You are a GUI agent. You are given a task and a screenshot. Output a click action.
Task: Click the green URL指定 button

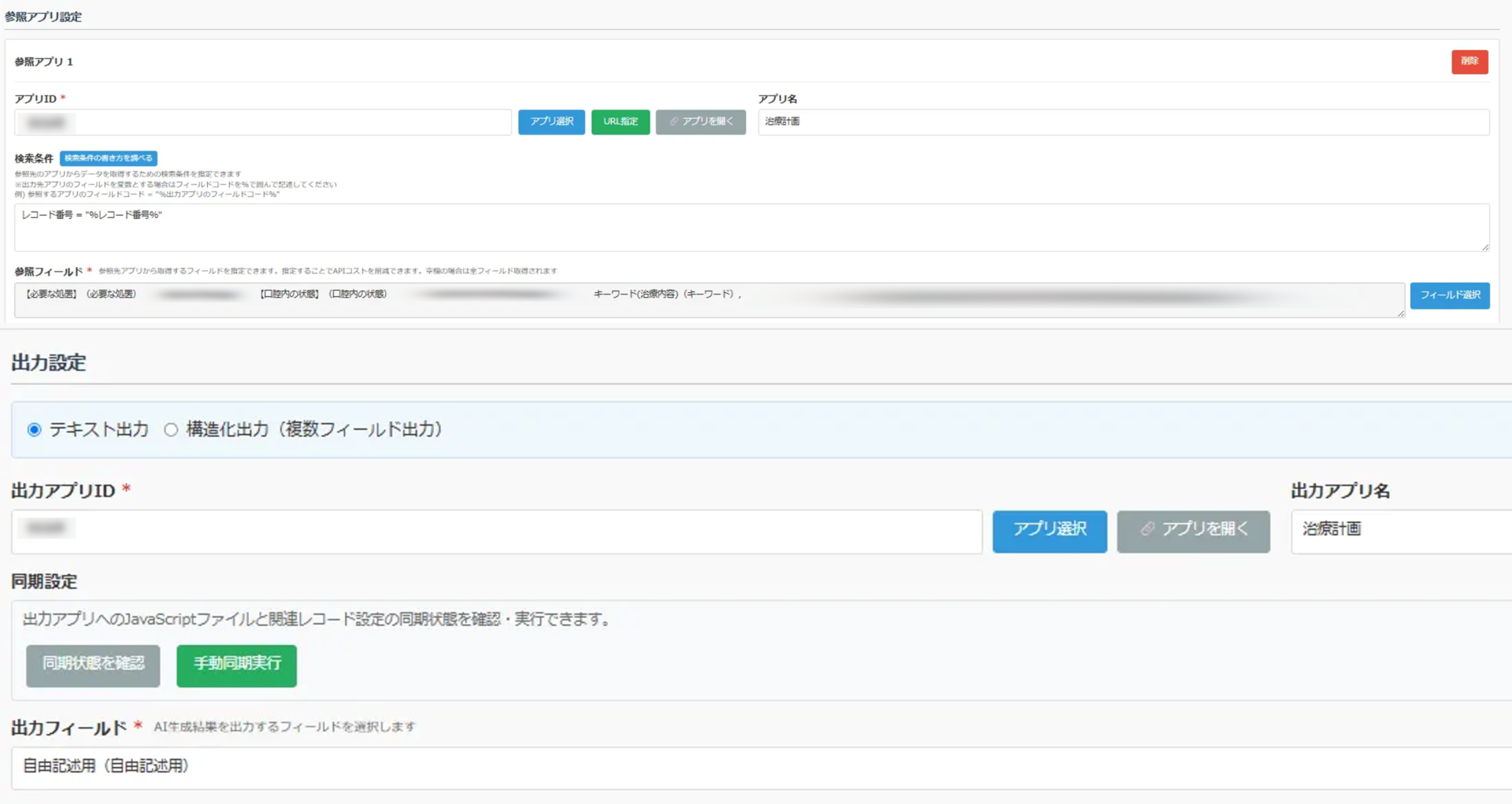coord(620,122)
